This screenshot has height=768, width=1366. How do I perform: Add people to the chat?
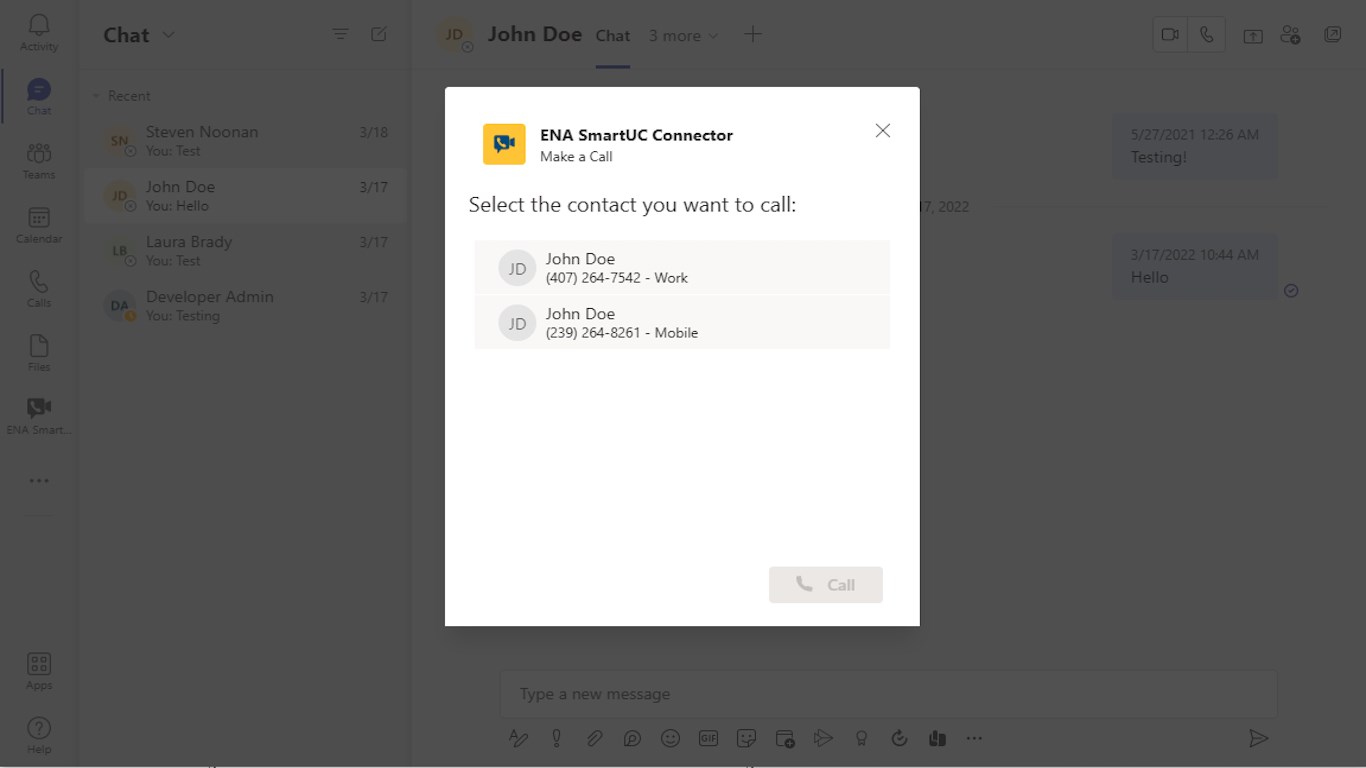pos(1290,35)
